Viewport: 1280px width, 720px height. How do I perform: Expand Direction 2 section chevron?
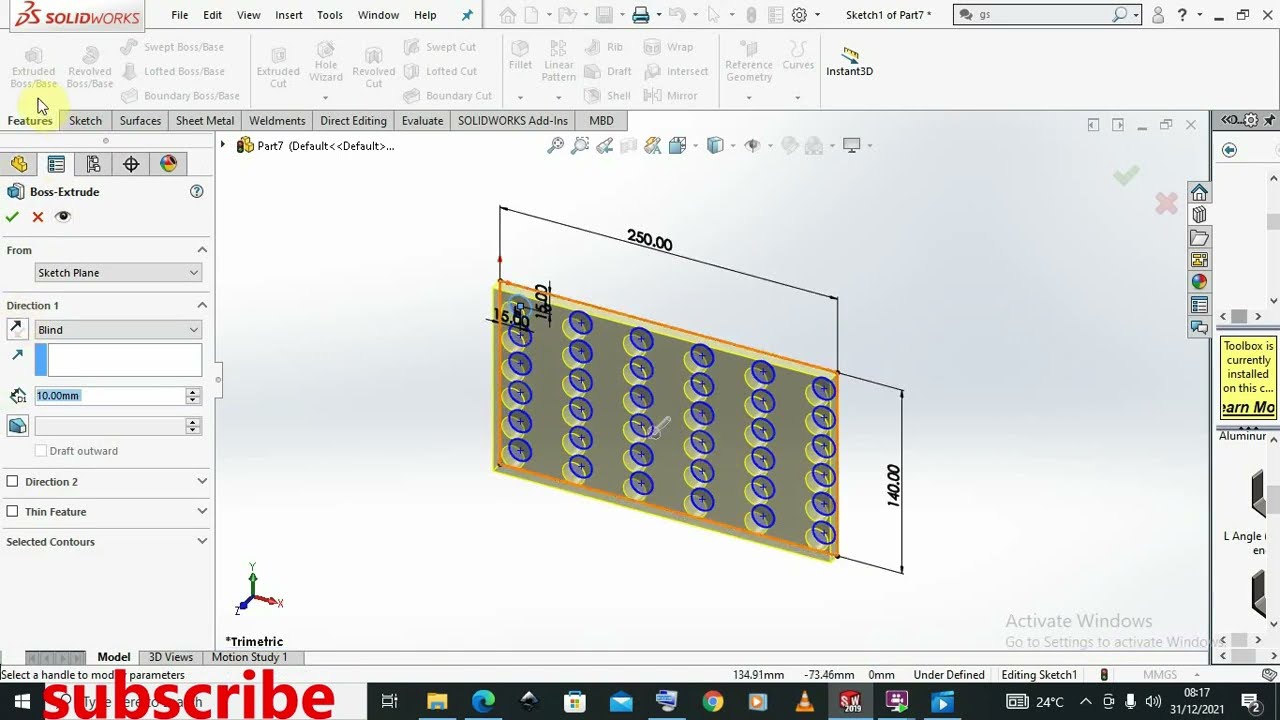click(202, 482)
